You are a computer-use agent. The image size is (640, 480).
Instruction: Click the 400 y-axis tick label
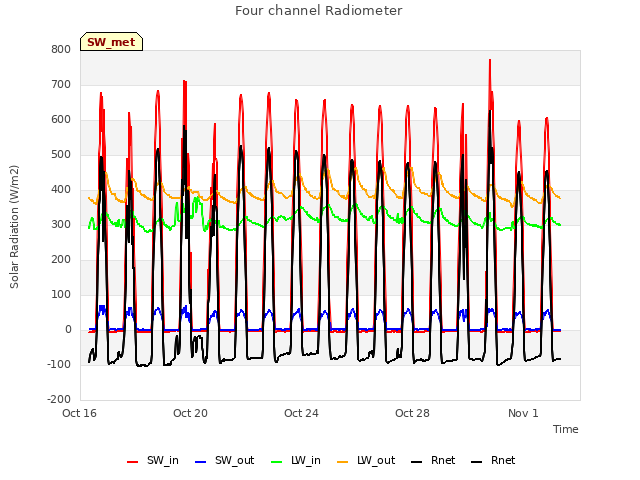coord(61,189)
